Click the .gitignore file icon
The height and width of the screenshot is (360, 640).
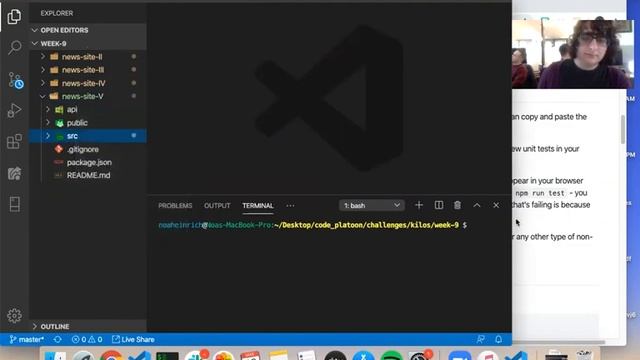(59, 149)
